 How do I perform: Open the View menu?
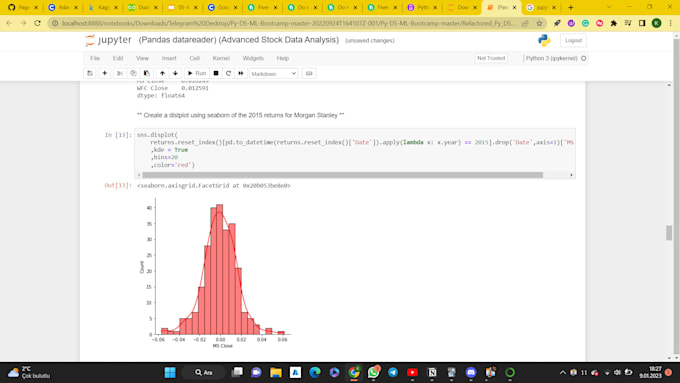142,58
